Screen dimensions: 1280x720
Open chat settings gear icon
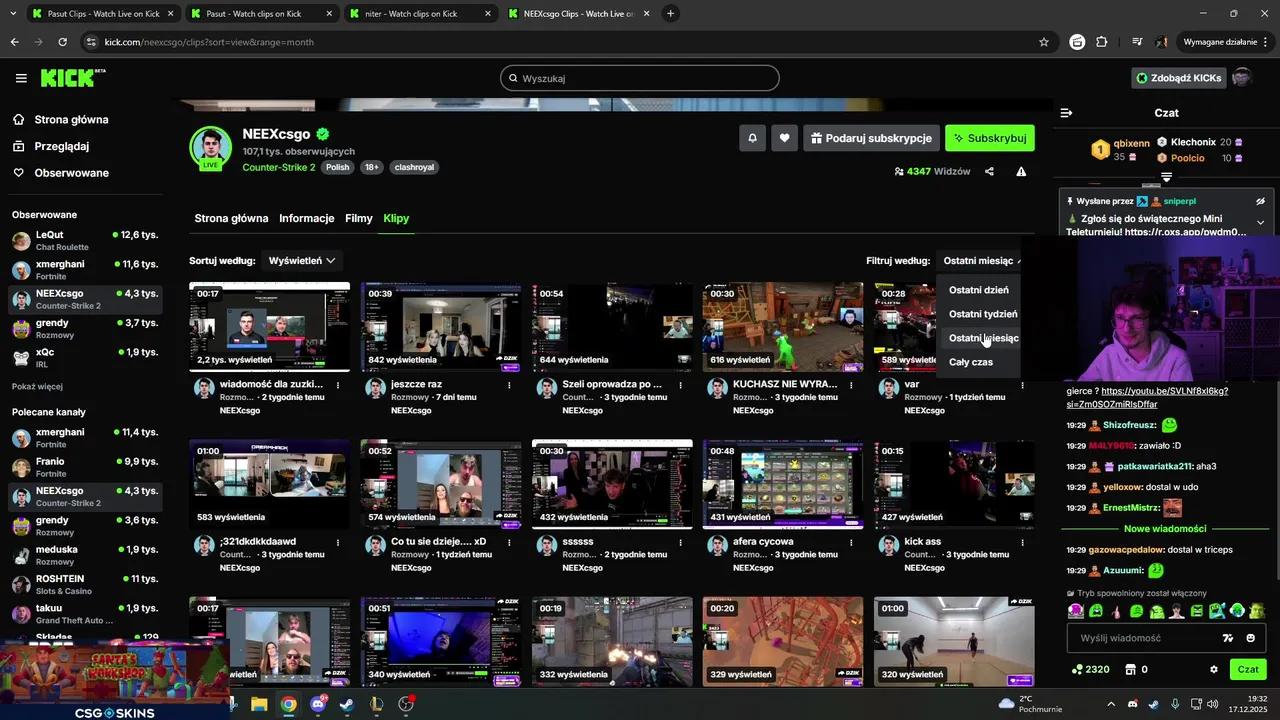[1214, 669]
